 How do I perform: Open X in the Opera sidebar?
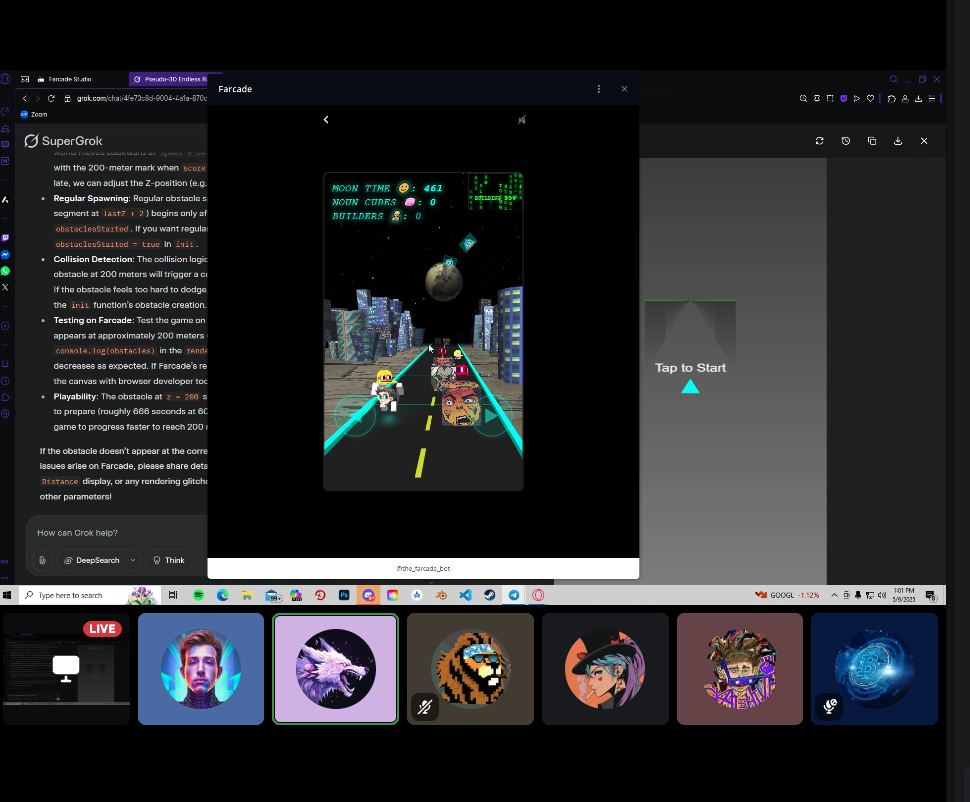pyautogui.click(x=6, y=287)
